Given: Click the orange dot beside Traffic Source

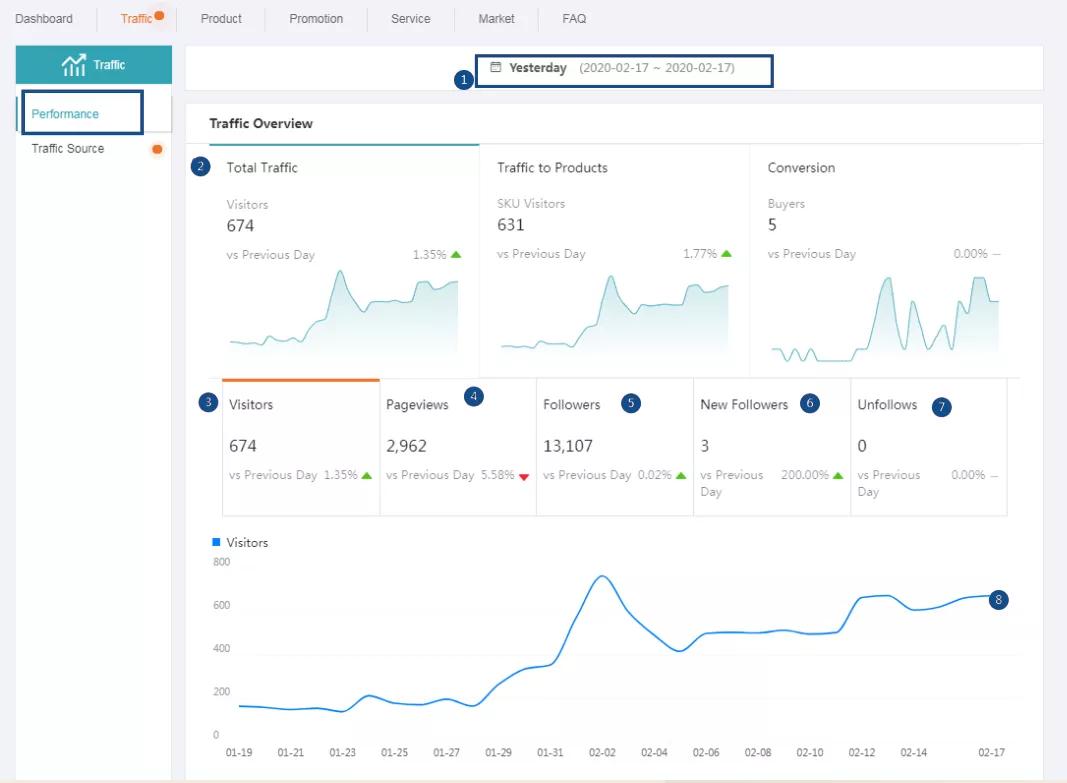Looking at the screenshot, I should pyautogui.click(x=157, y=149).
